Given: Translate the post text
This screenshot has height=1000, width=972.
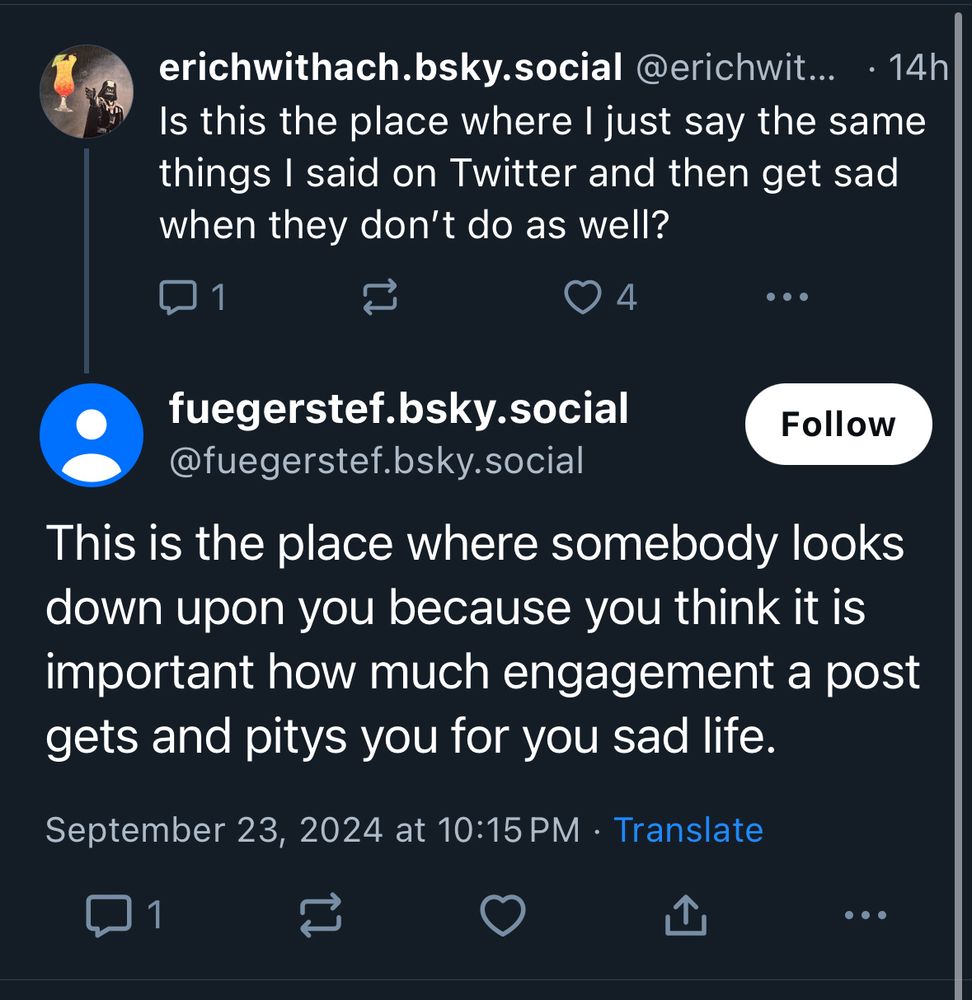Looking at the screenshot, I should click(x=688, y=830).
